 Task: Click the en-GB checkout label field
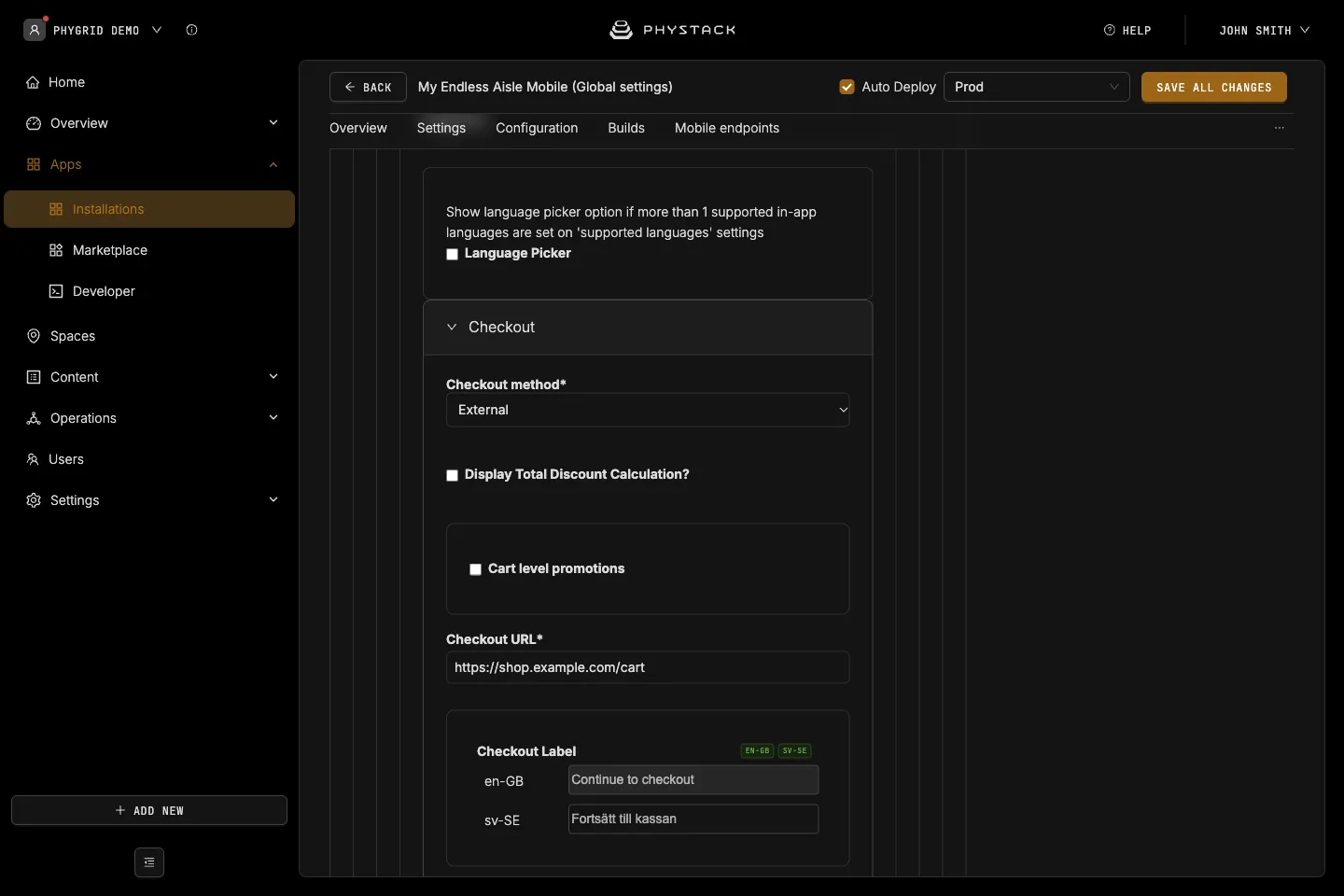coord(693,780)
